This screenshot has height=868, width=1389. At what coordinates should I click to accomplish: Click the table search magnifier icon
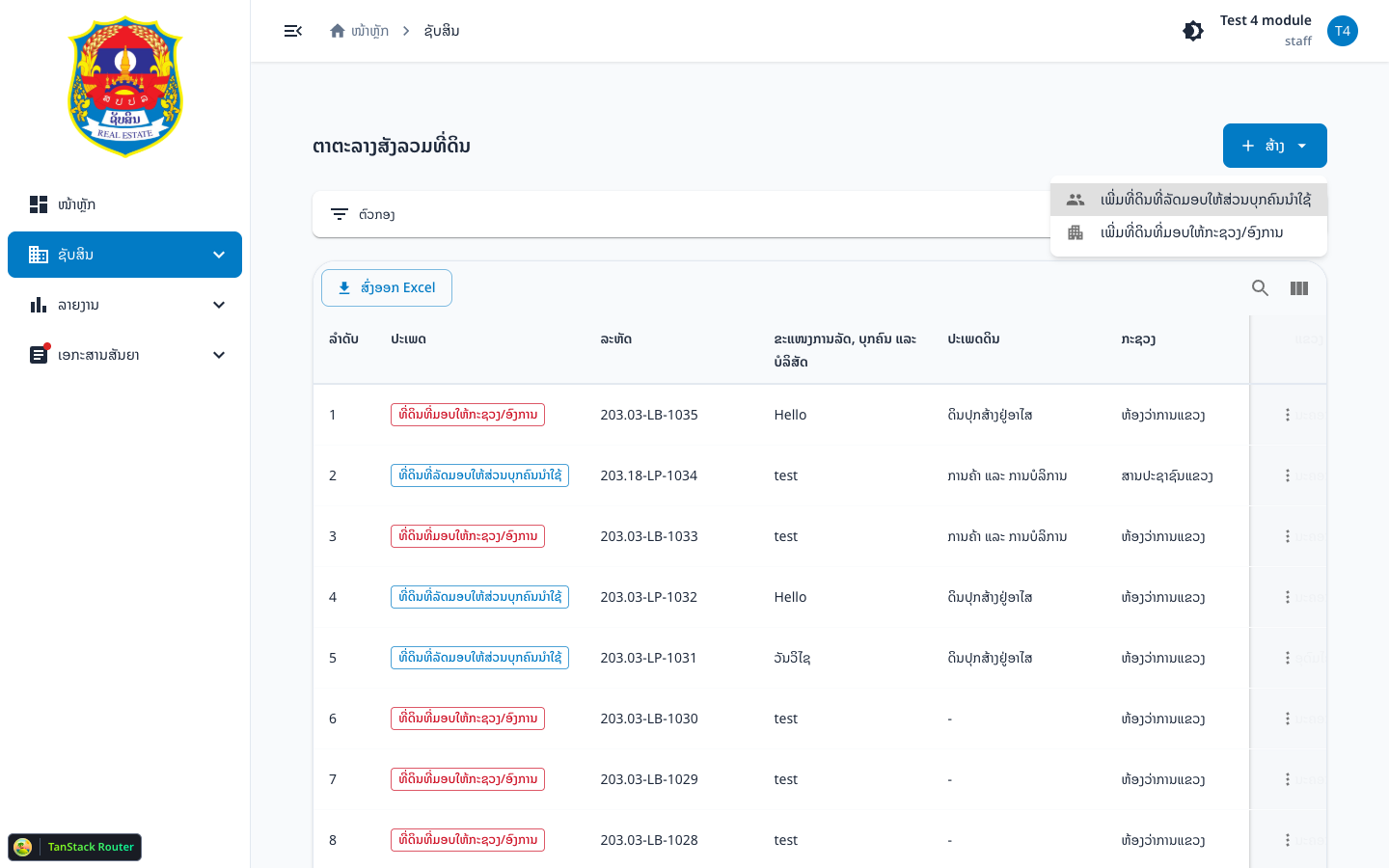[1260, 287]
